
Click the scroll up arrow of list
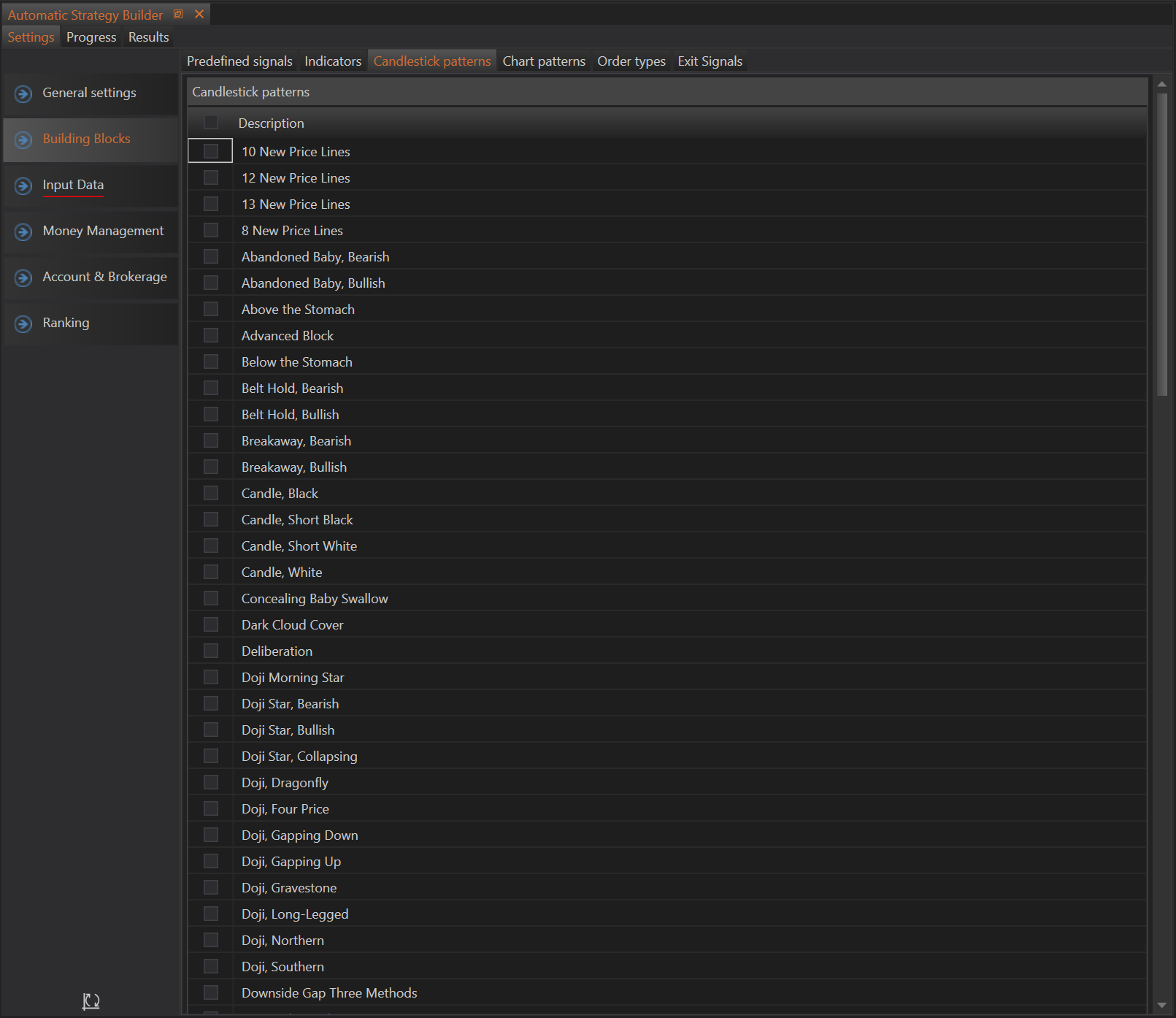1161,84
